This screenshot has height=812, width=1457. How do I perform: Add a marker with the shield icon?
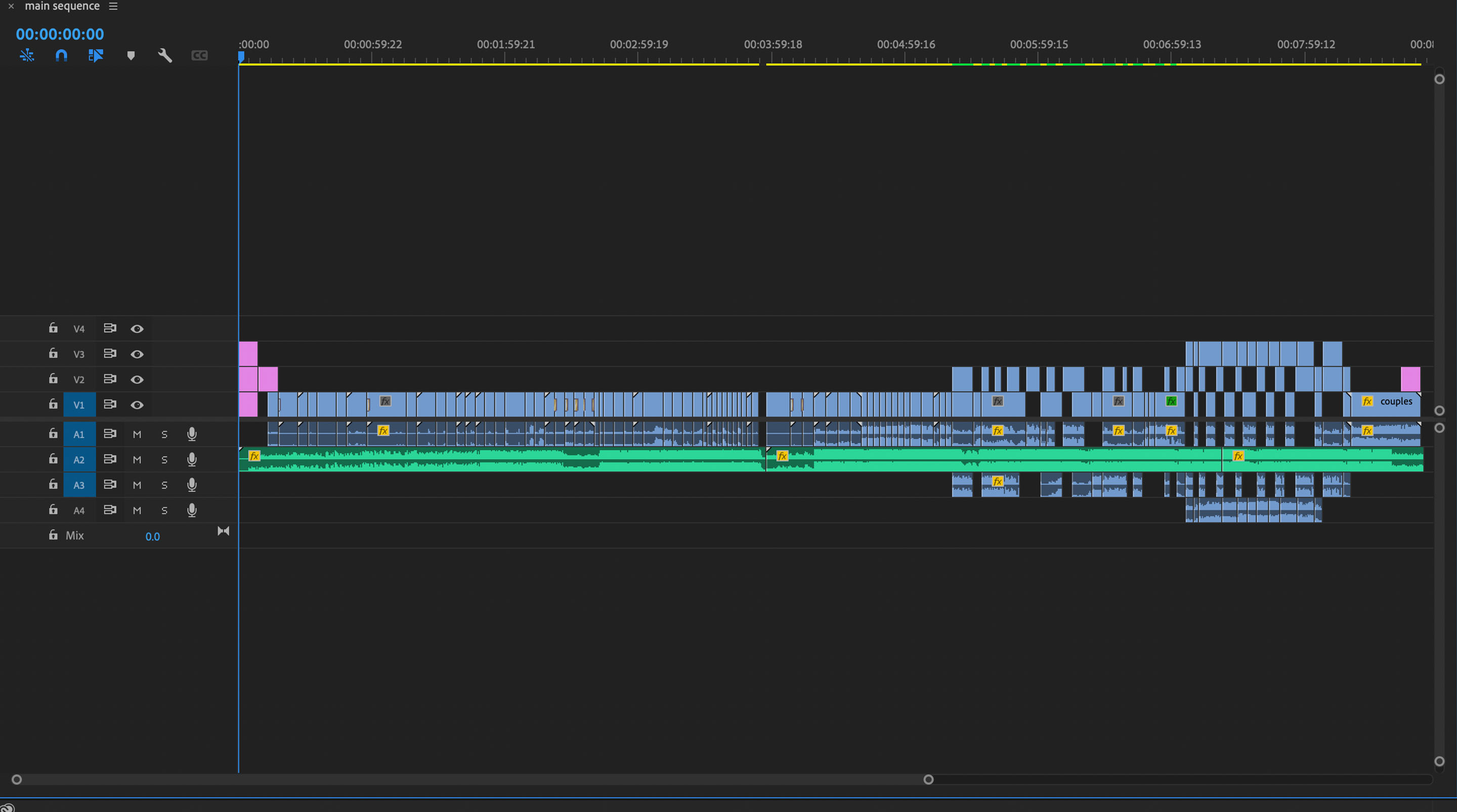tap(131, 56)
